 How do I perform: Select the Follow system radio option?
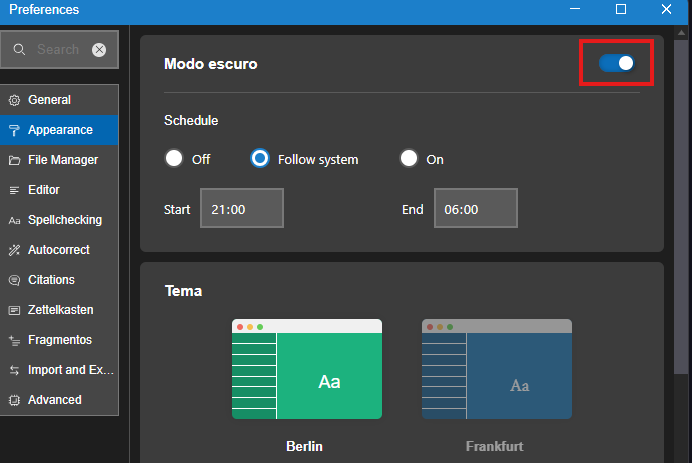click(260, 159)
